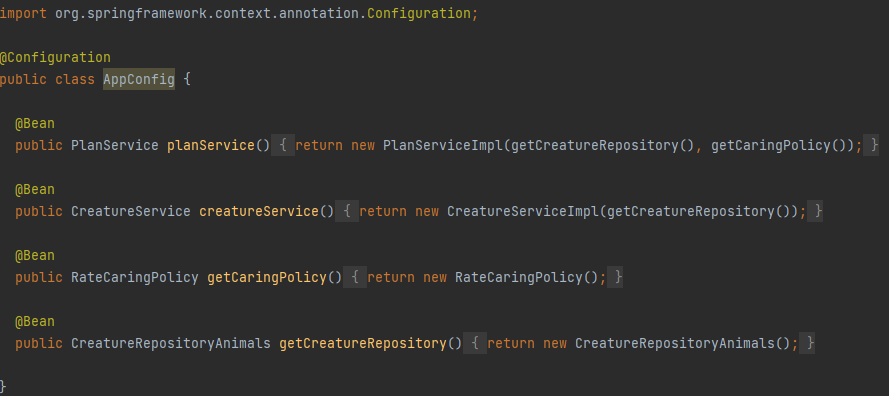Expand folded creatureService method opening brace

click(x=347, y=212)
